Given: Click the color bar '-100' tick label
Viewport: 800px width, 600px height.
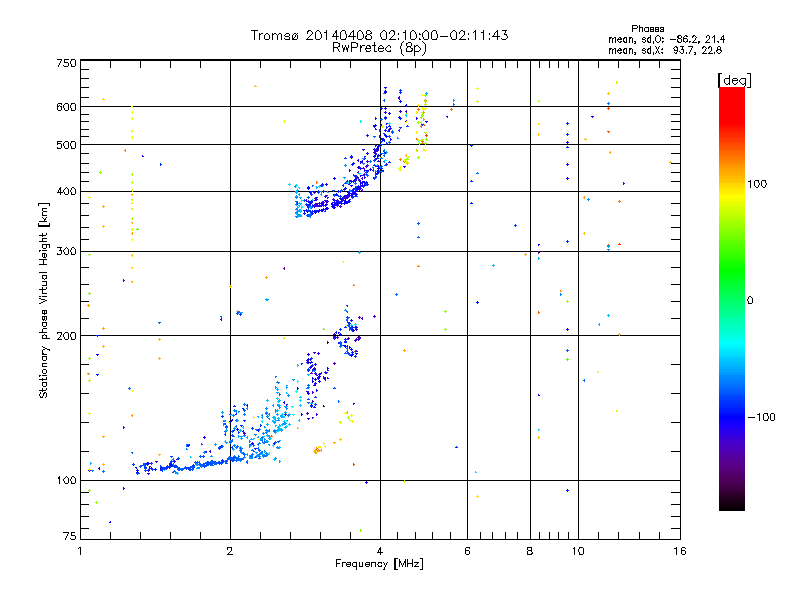Looking at the screenshot, I should point(761,417).
